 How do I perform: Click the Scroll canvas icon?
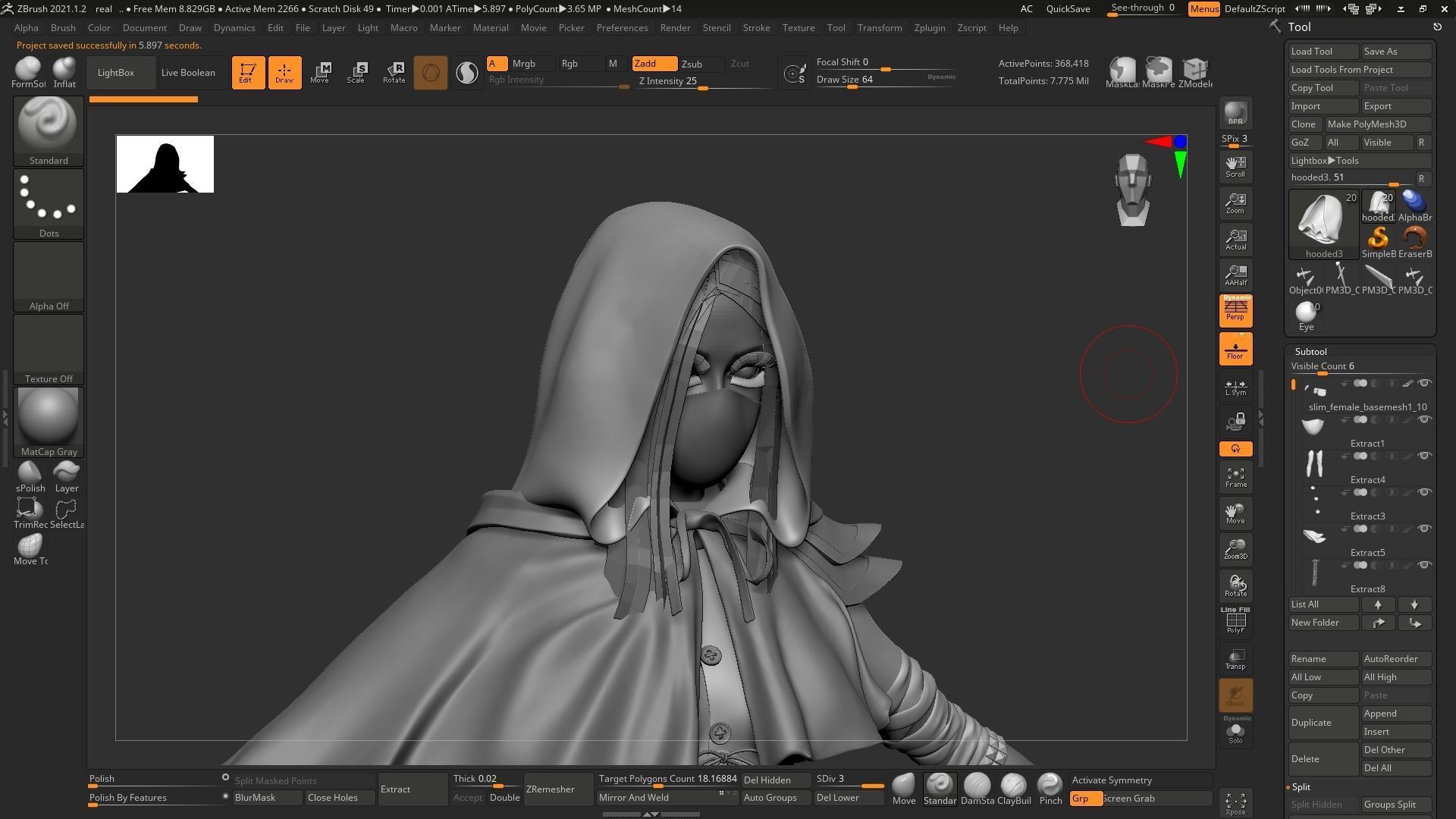point(1235,166)
